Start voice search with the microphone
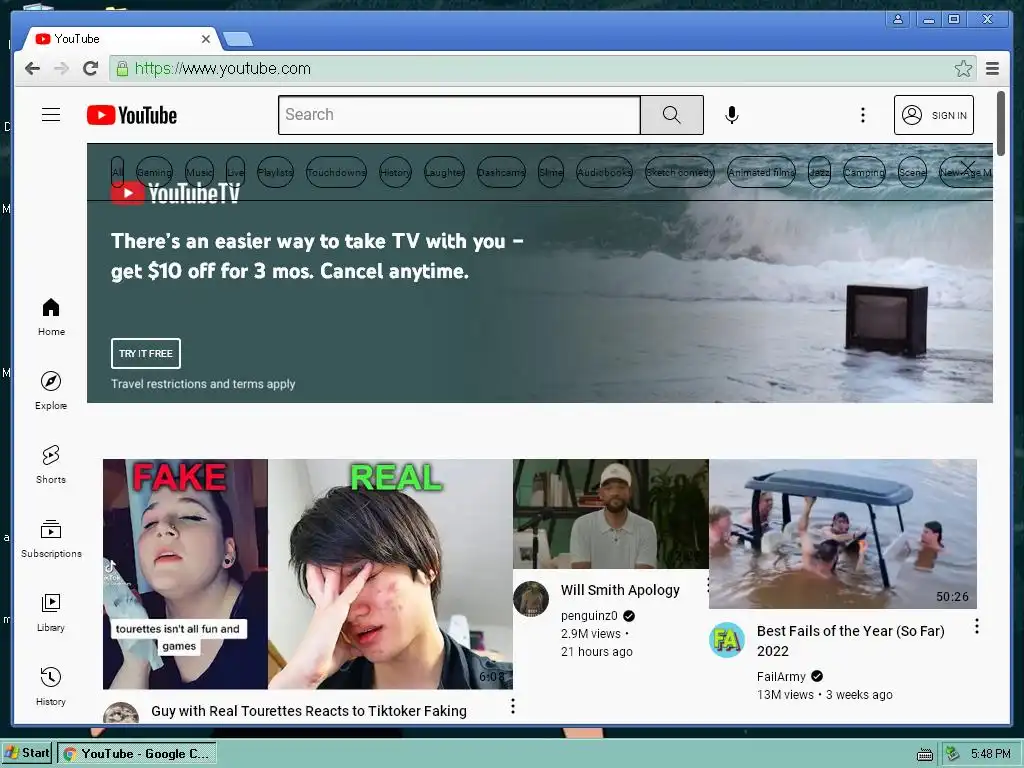The width and height of the screenshot is (1024, 768). 732,115
